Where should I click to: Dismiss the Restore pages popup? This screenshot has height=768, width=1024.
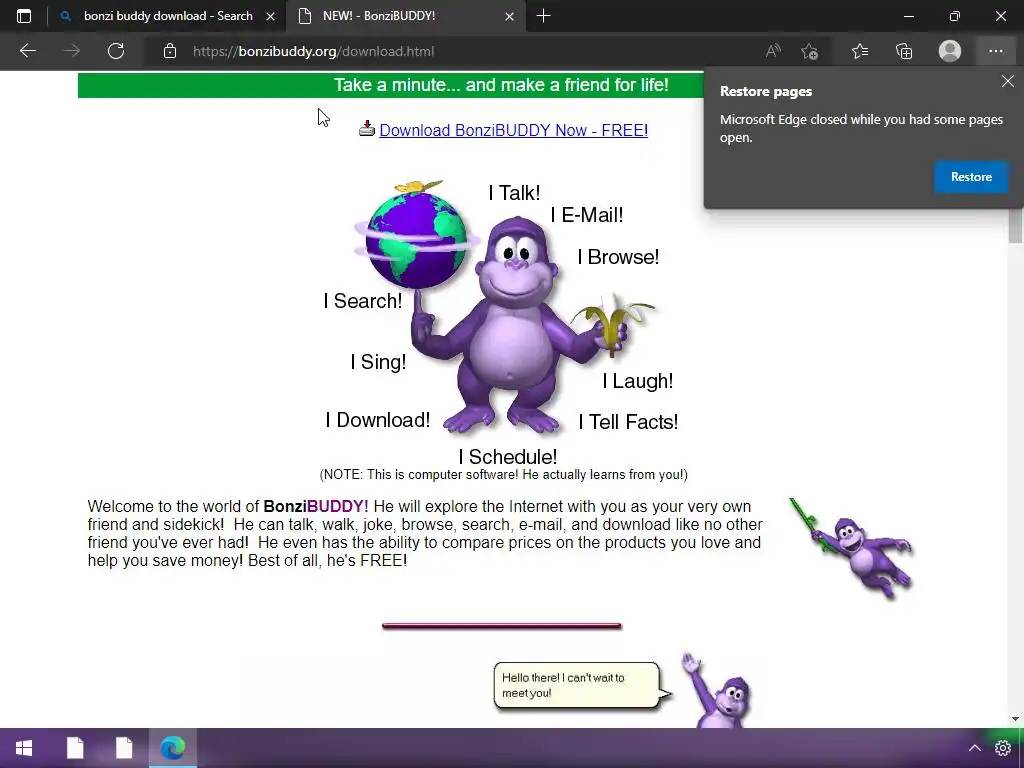coord(1008,81)
